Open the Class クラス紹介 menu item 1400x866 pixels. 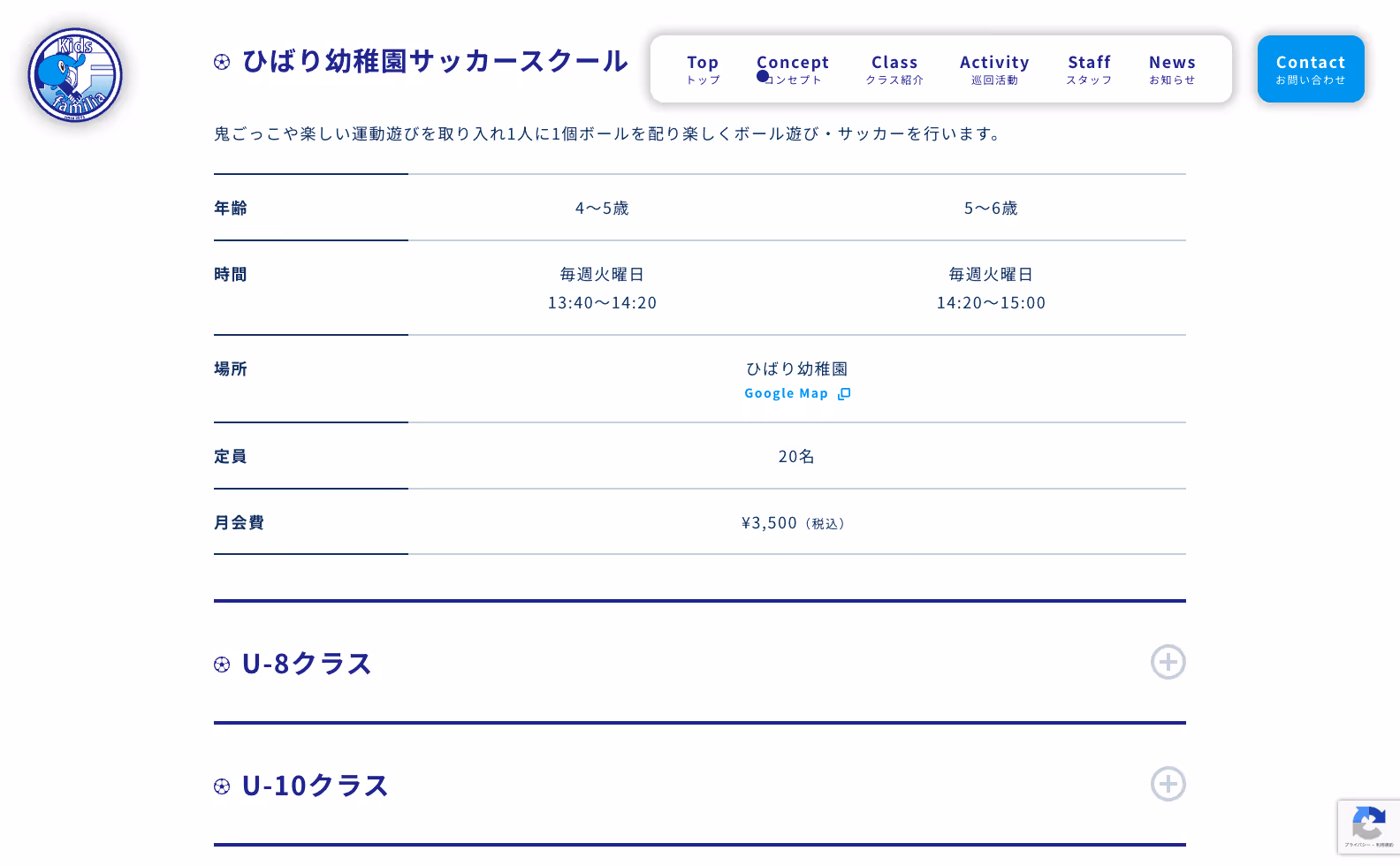click(x=894, y=69)
